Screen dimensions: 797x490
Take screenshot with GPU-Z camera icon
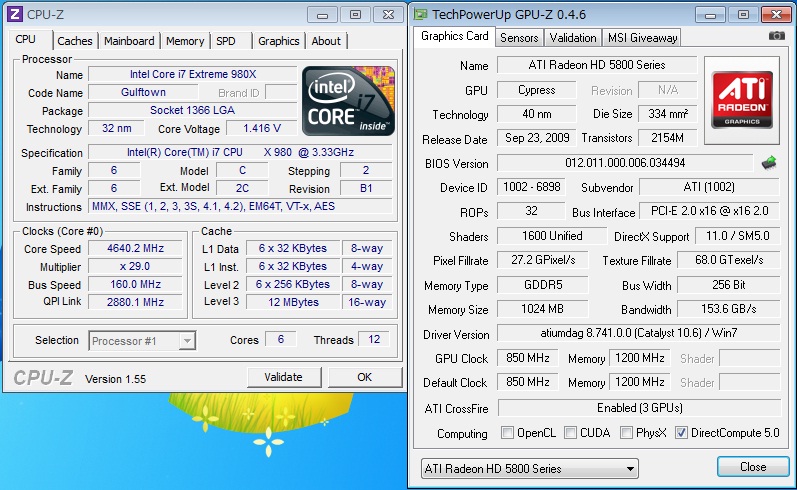[776, 36]
